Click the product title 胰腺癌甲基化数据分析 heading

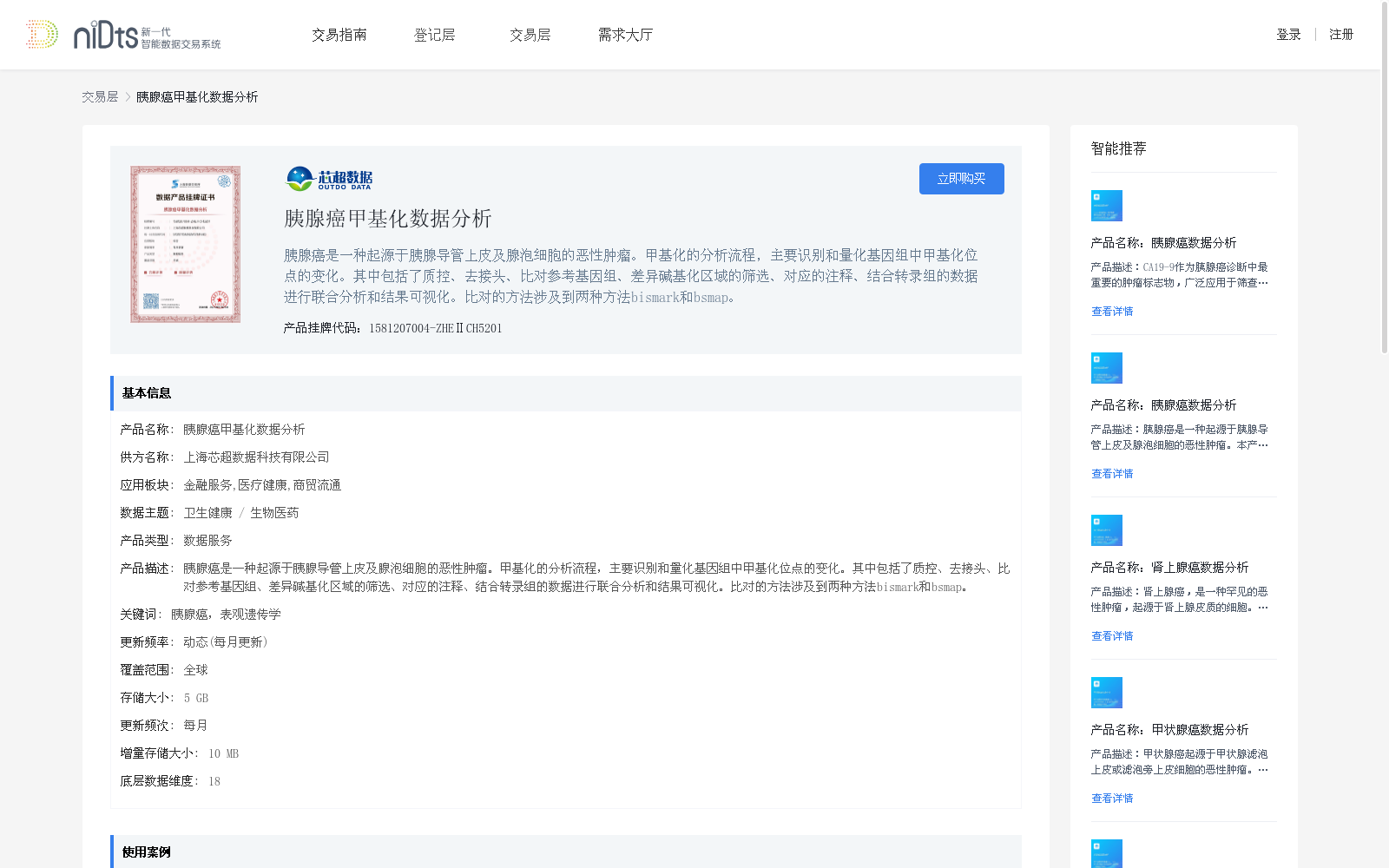pos(388,219)
